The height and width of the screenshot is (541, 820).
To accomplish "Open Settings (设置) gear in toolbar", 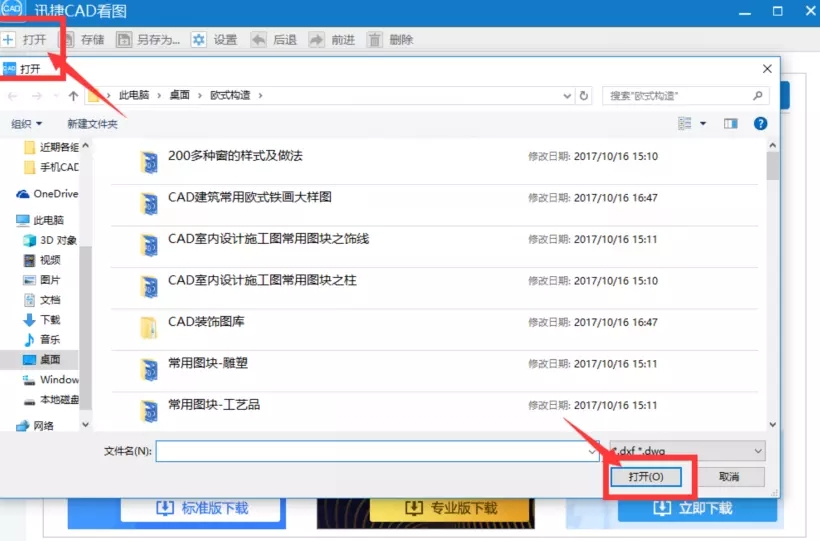I will 199,40.
